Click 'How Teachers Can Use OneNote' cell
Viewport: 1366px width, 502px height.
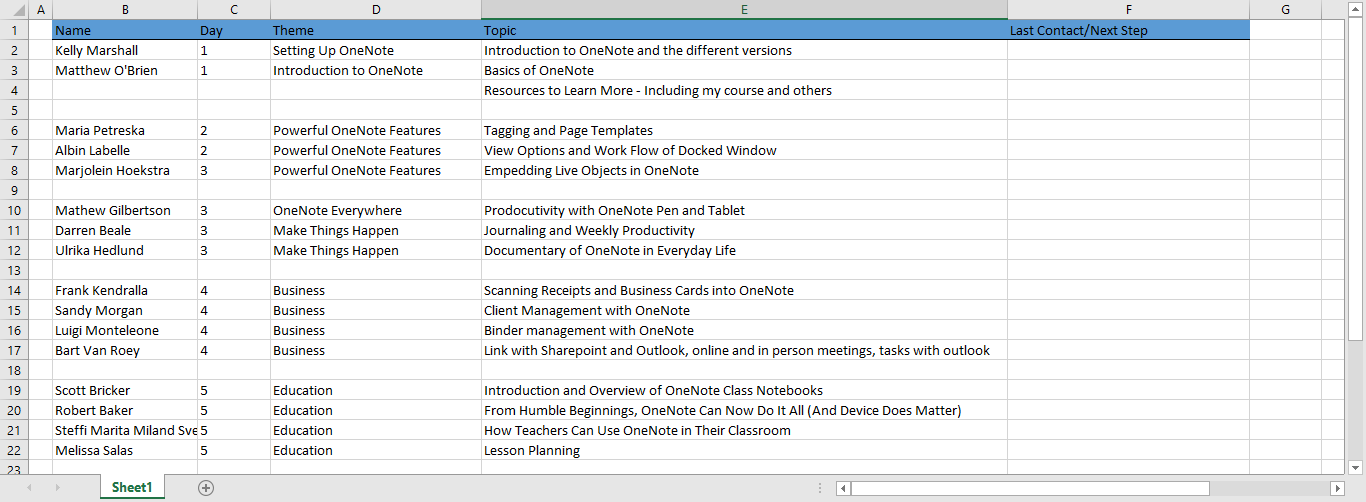(x=744, y=430)
